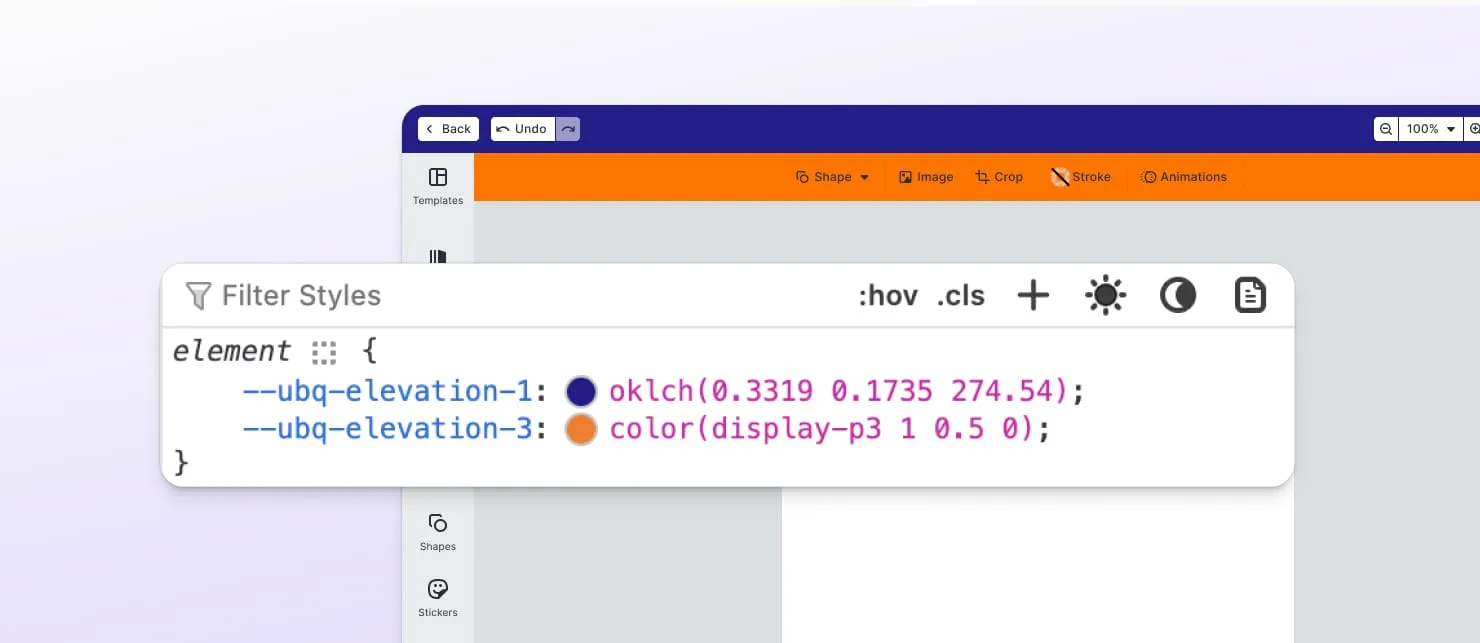The image size is (1480, 643).
Task: Expand the Shape dropdown
Action: pos(833,177)
